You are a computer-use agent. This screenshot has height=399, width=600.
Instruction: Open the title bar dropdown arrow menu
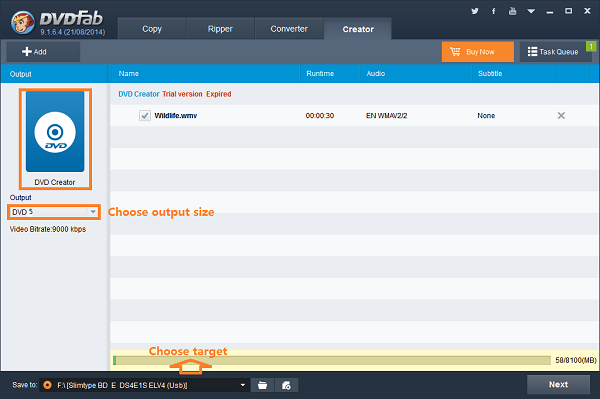531,11
